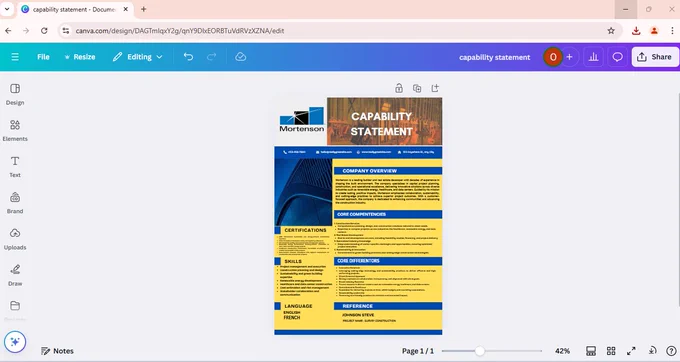Click the user avatar circle
The height and width of the screenshot is (362, 680).
click(553, 57)
